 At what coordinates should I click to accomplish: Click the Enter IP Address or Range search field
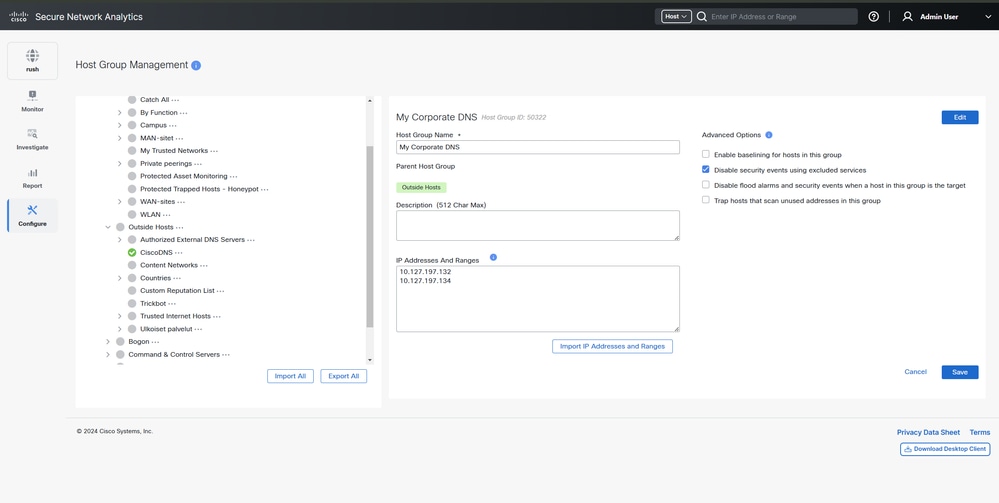[x=783, y=17]
